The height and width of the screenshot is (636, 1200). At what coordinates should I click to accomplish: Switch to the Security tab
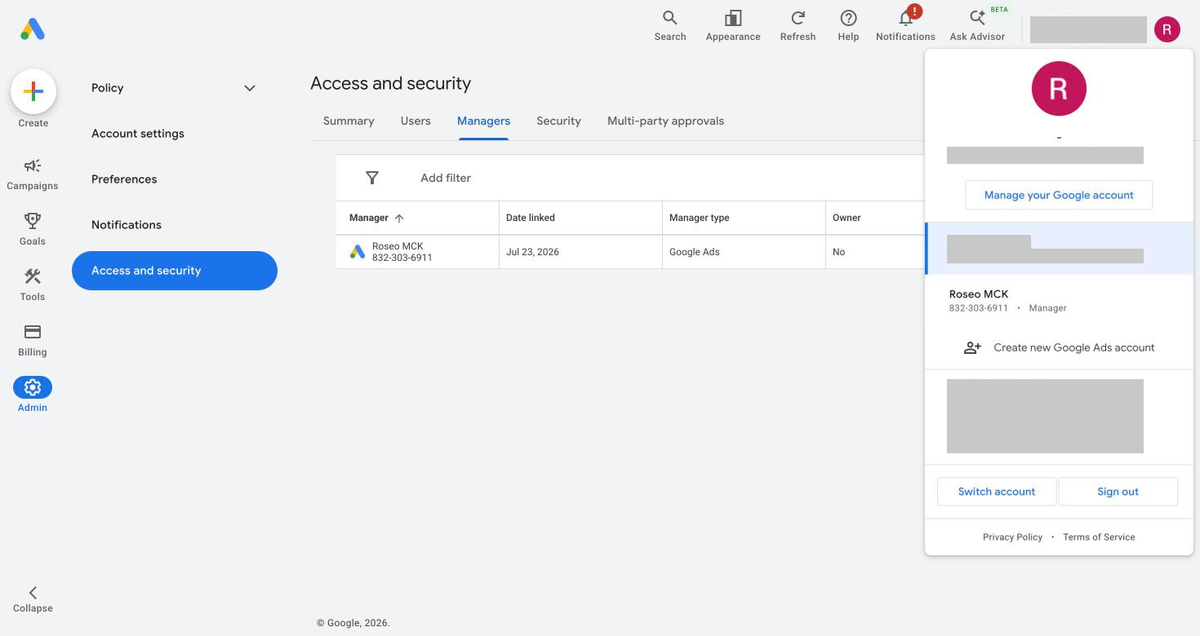point(558,121)
